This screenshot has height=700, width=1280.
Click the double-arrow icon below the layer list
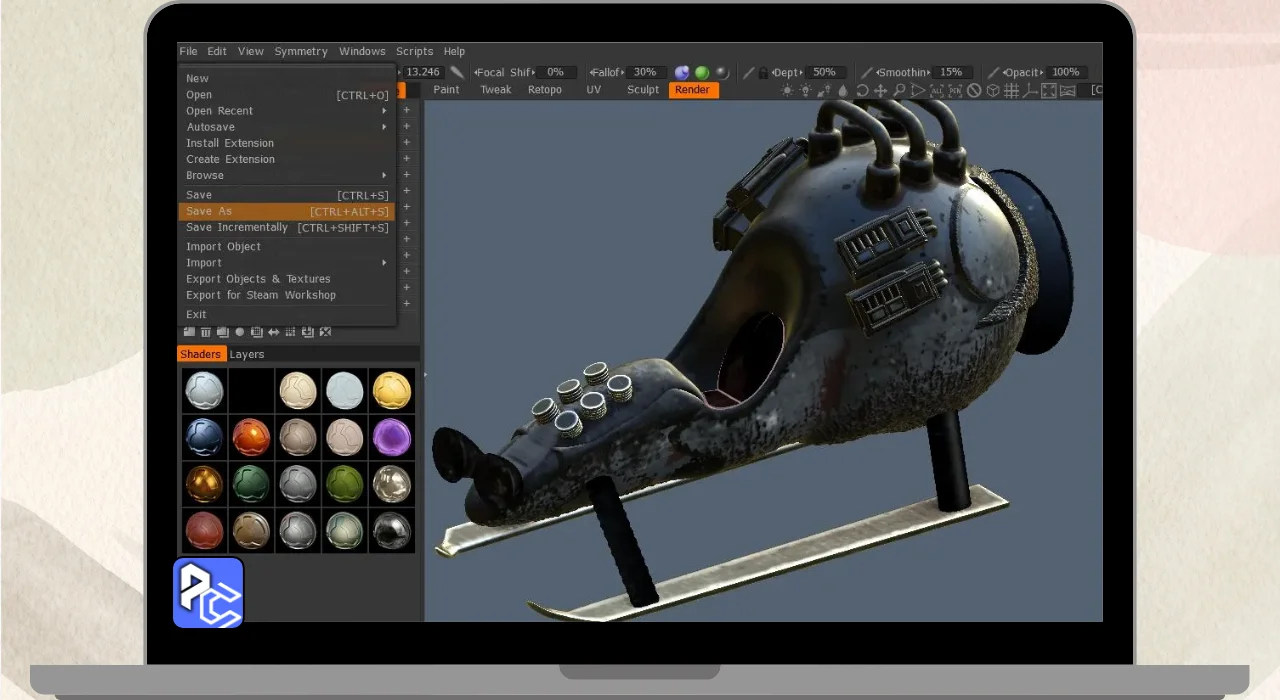click(x=273, y=332)
